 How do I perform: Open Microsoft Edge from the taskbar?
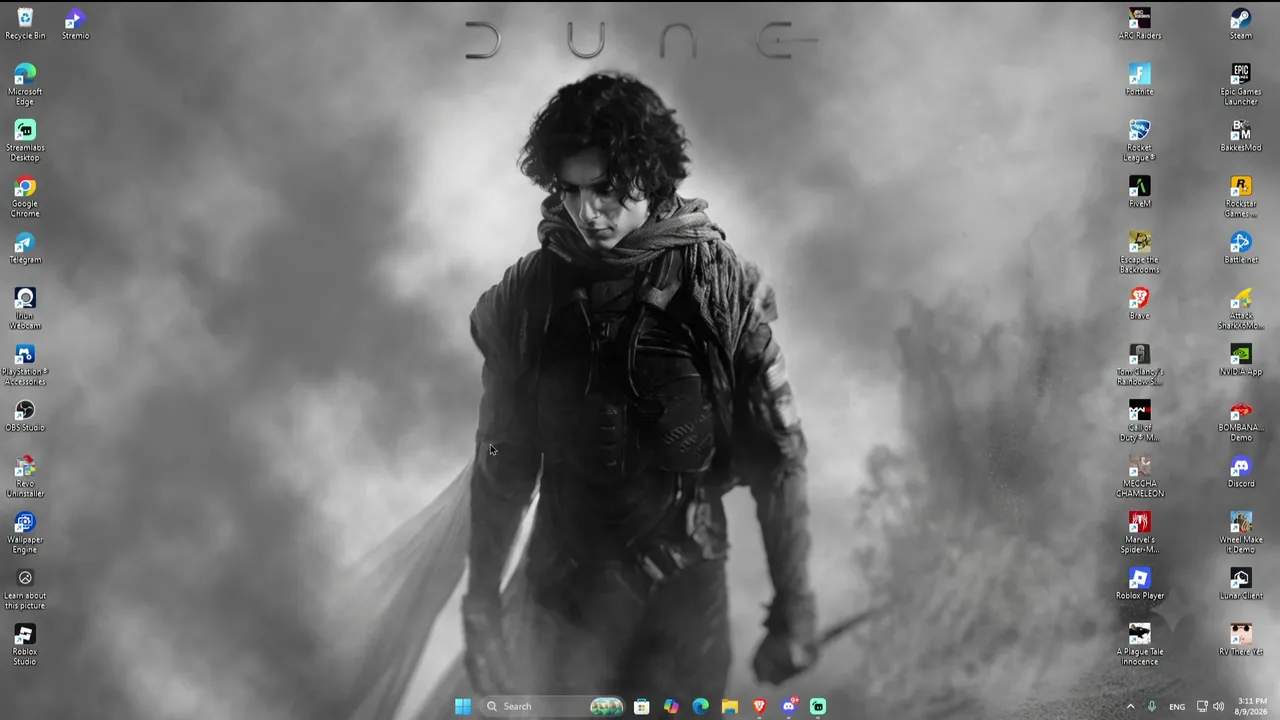click(x=701, y=706)
